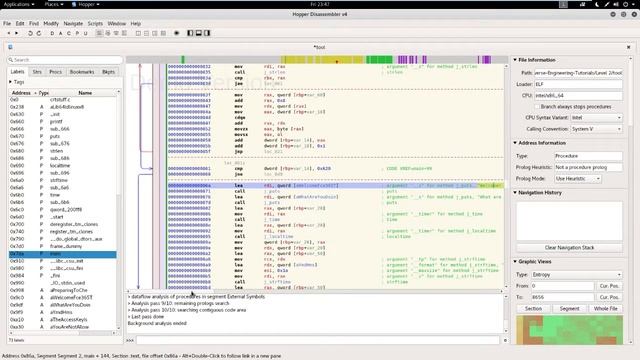Click document icon left of tool tab
The height and width of the screenshot is (360, 640).
click(10, 47)
